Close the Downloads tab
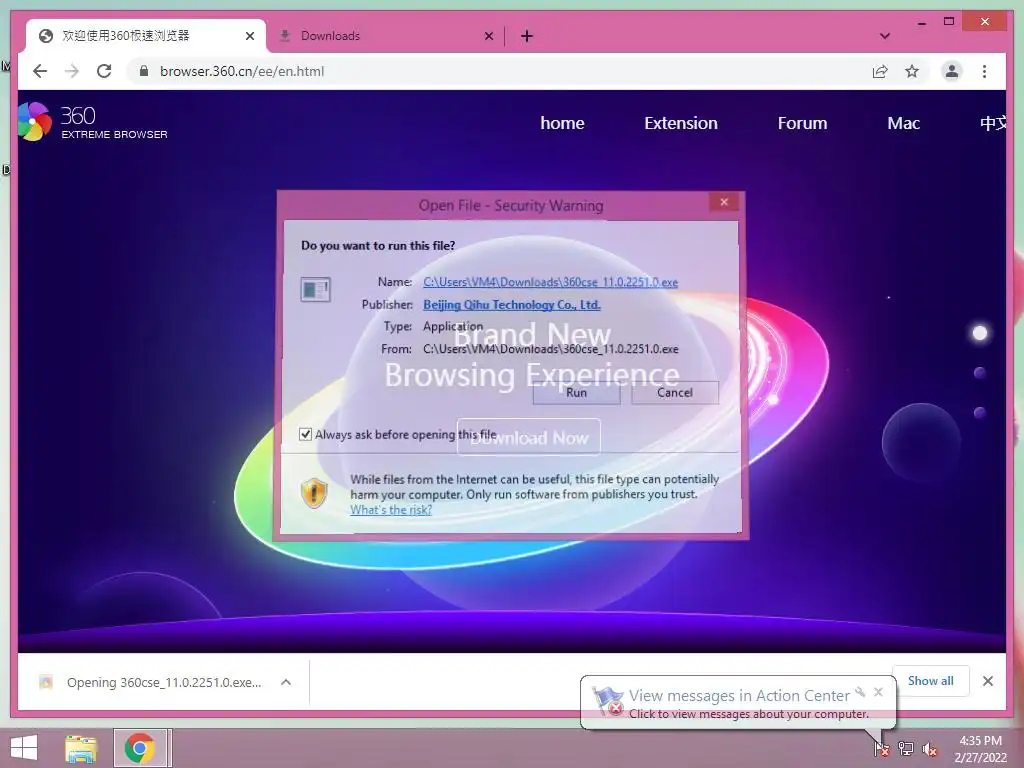The height and width of the screenshot is (768, 1024). coord(488,36)
